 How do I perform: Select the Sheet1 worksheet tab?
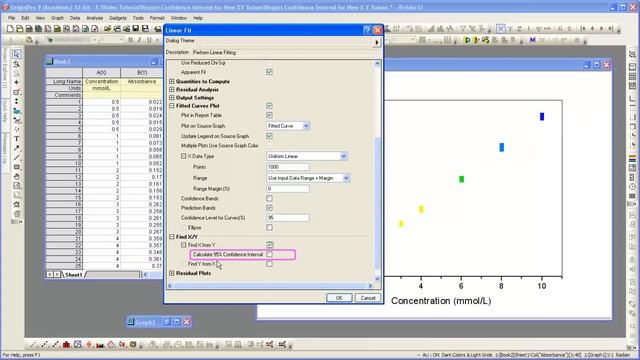click(x=73, y=275)
